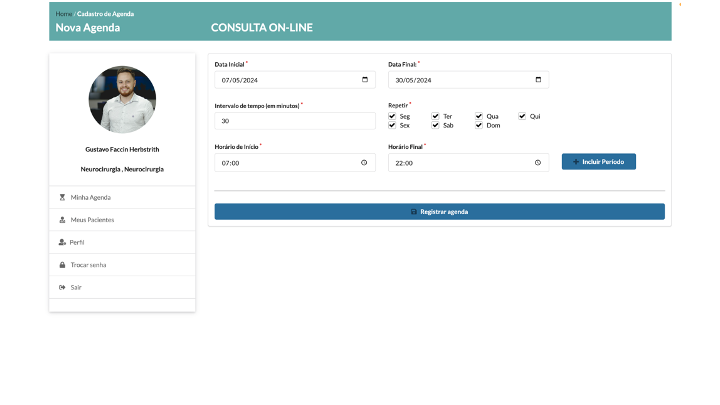Click the doctor's profile photo

[122, 99]
